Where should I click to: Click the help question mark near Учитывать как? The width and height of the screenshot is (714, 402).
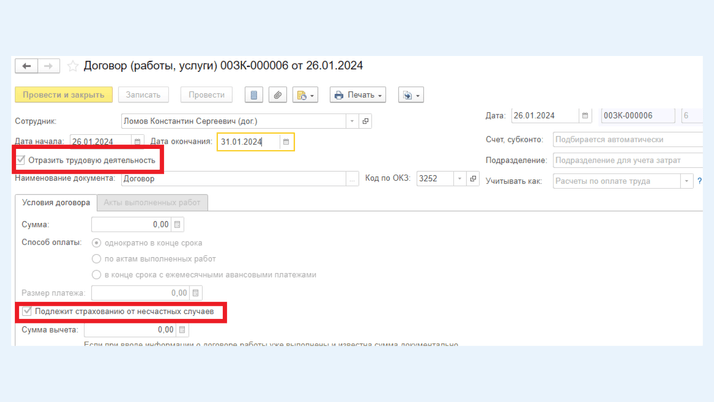pyautogui.click(x=699, y=181)
